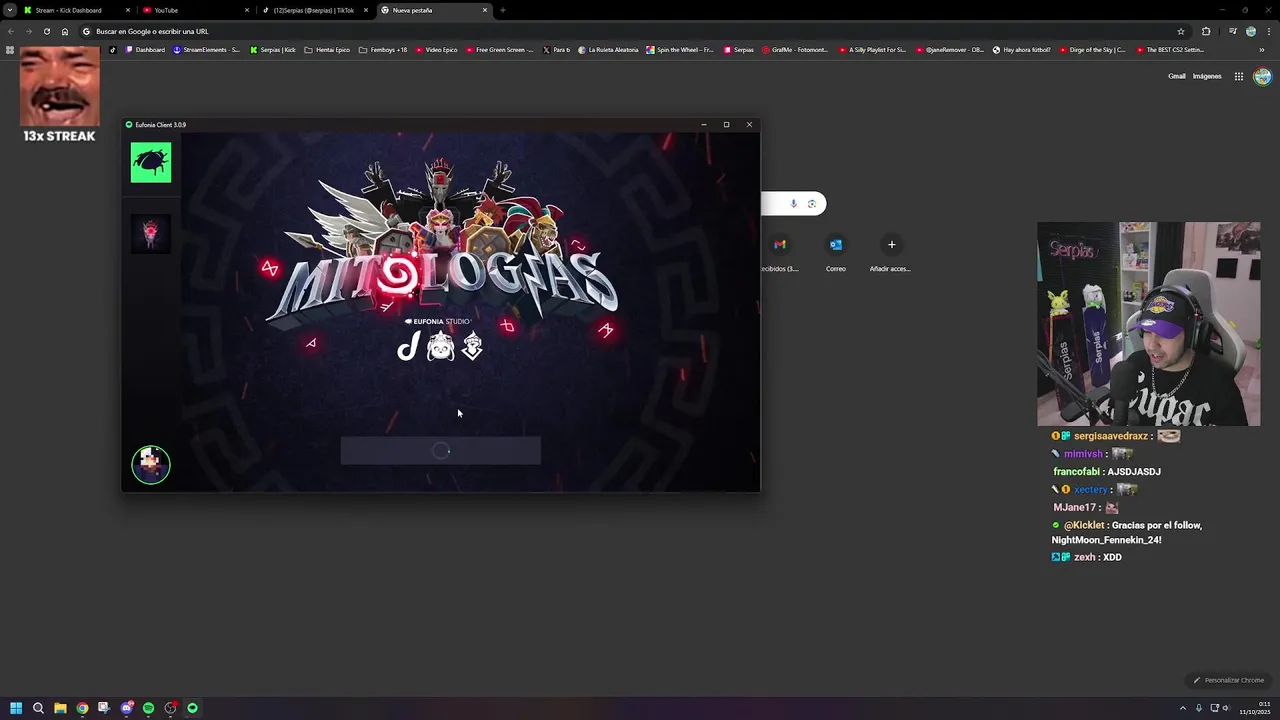
Task: Open OBS Studio from the taskbar
Action: point(171,708)
